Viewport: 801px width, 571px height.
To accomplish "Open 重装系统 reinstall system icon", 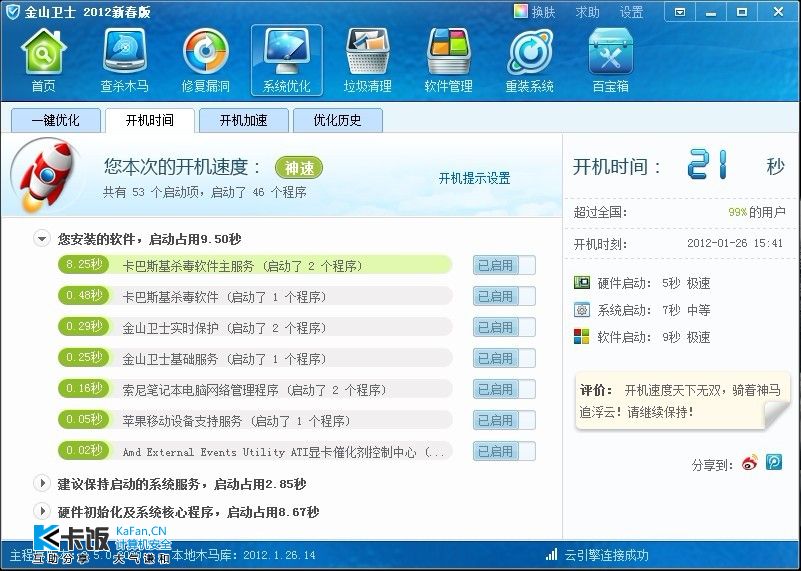I will pyautogui.click(x=529, y=61).
